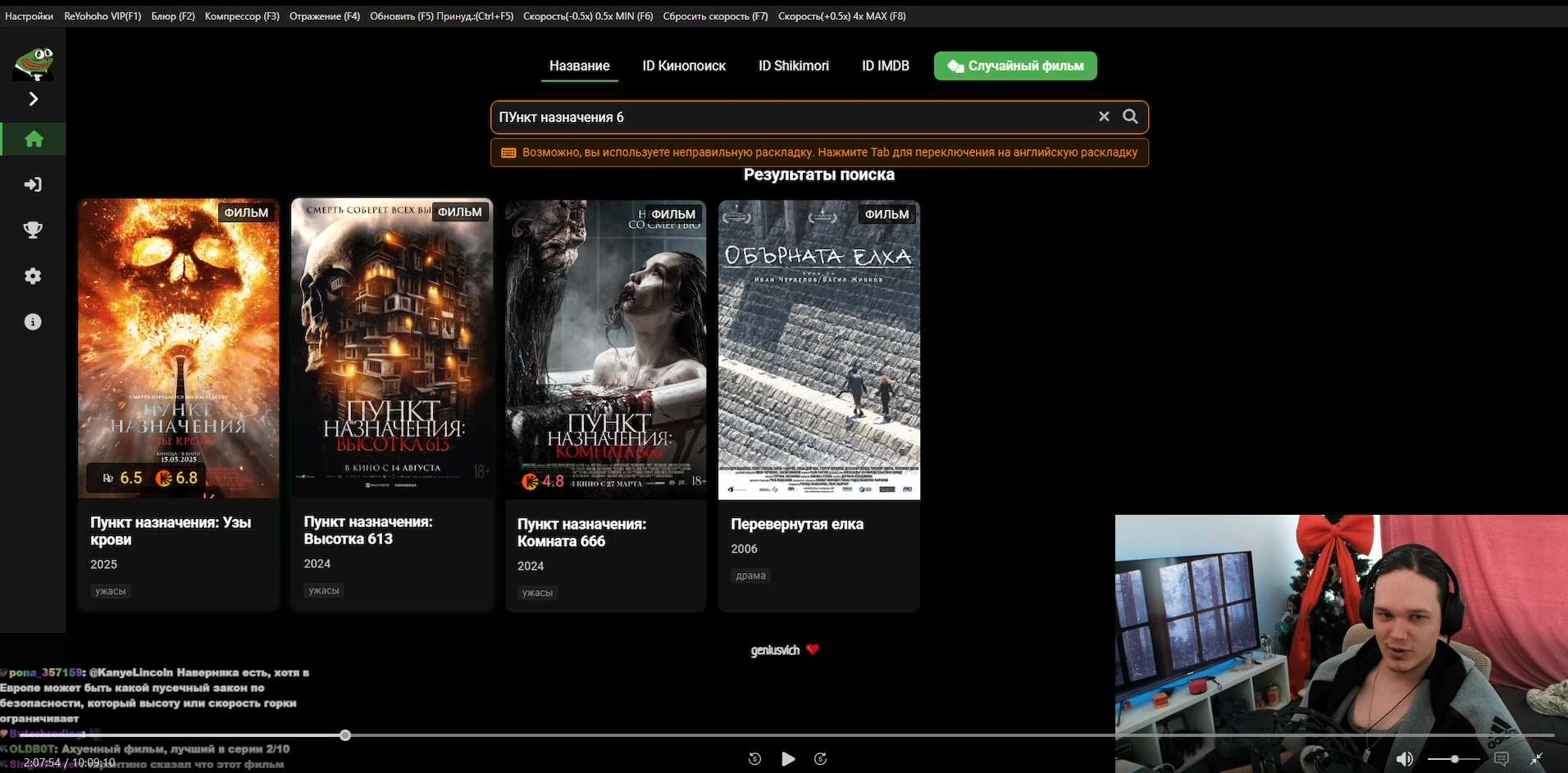The width and height of the screenshot is (1568, 773).
Task: Expand the sidebar with the chevron arrow
Action: pos(34,98)
